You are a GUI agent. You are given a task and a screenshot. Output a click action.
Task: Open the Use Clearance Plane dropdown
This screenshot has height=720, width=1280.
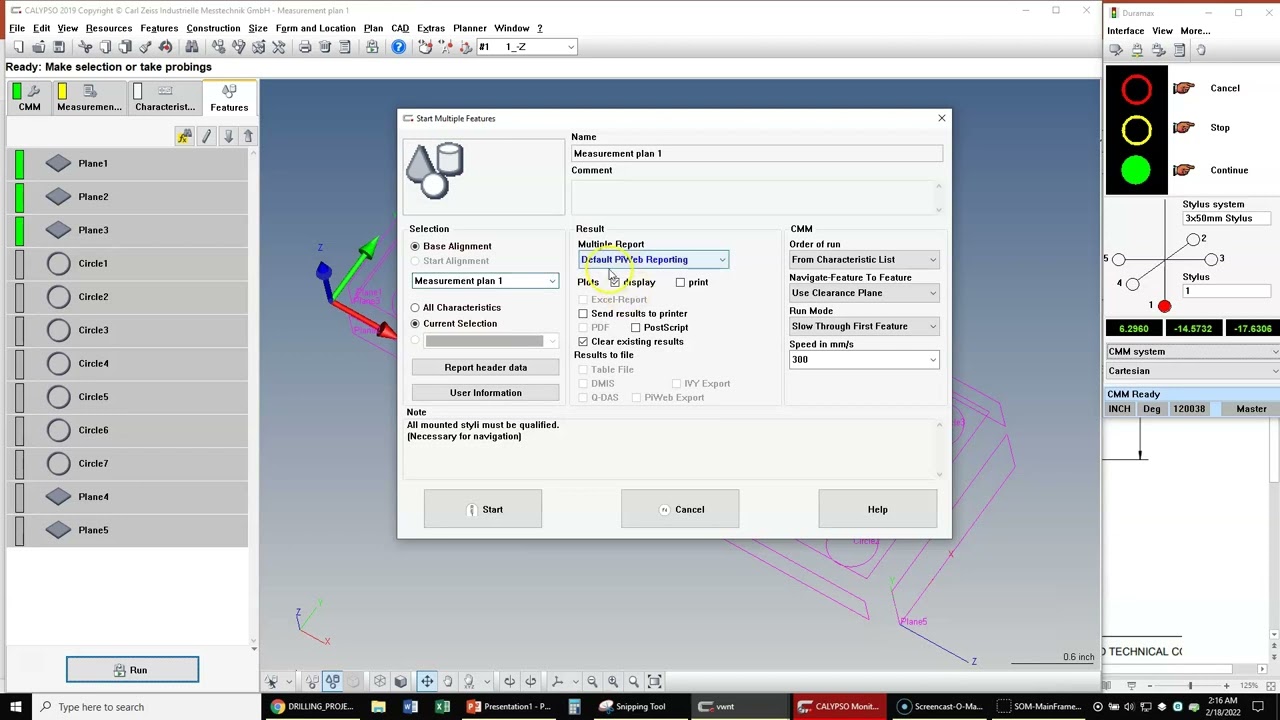[x=864, y=293]
